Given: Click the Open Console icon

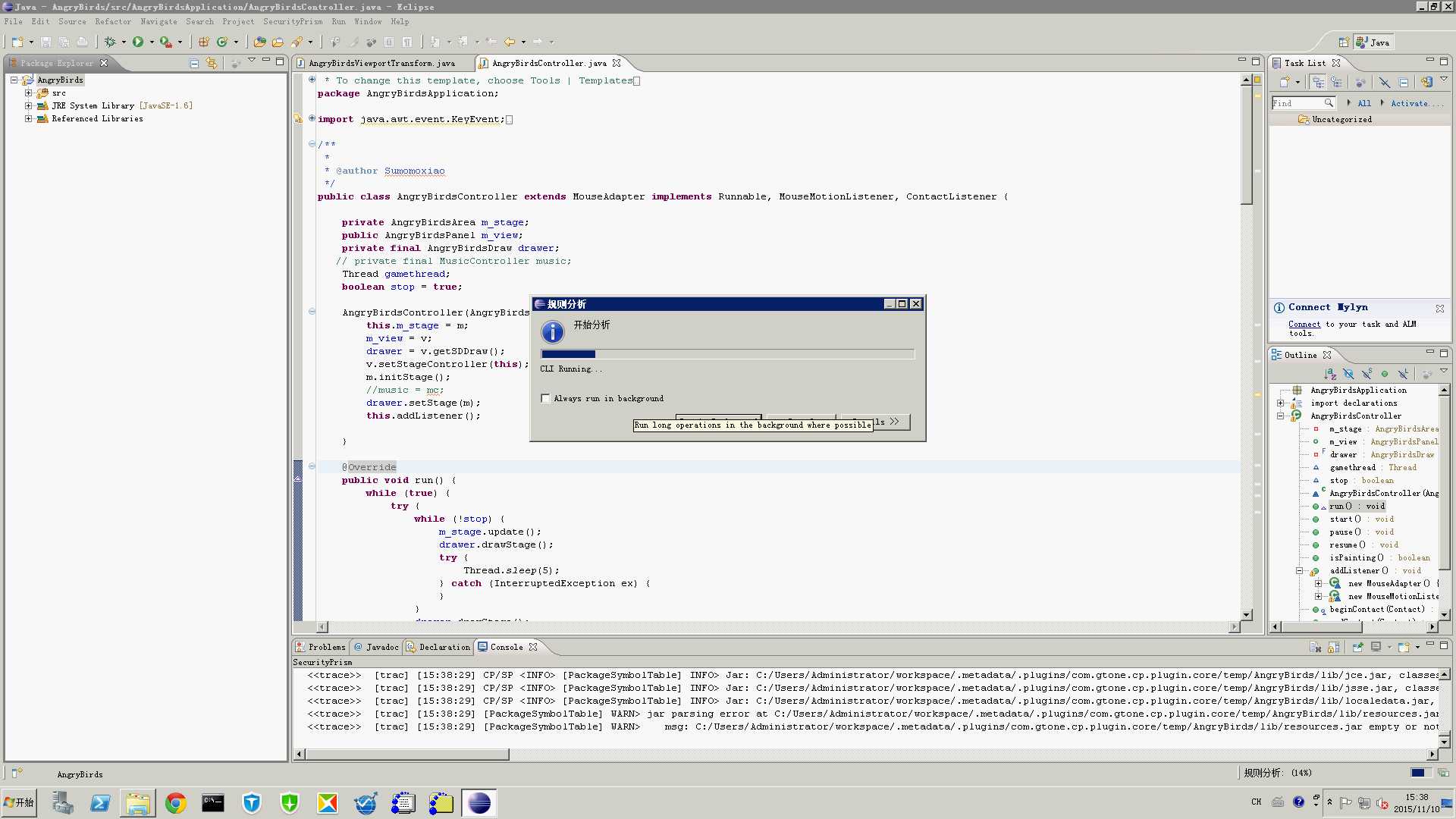Looking at the screenshot, I should (x=1404, y=647).
